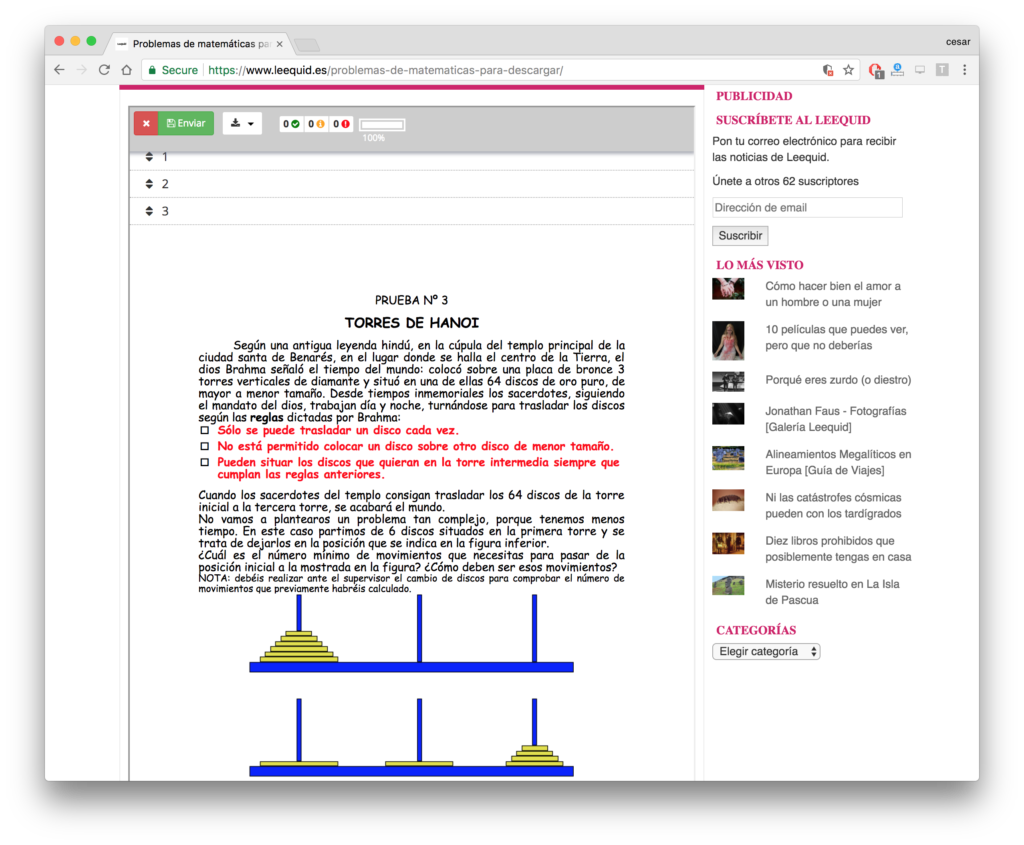The width and height of the screenshot is (1024, 845).
Task: Reload the page
Action: coord(103,70)
